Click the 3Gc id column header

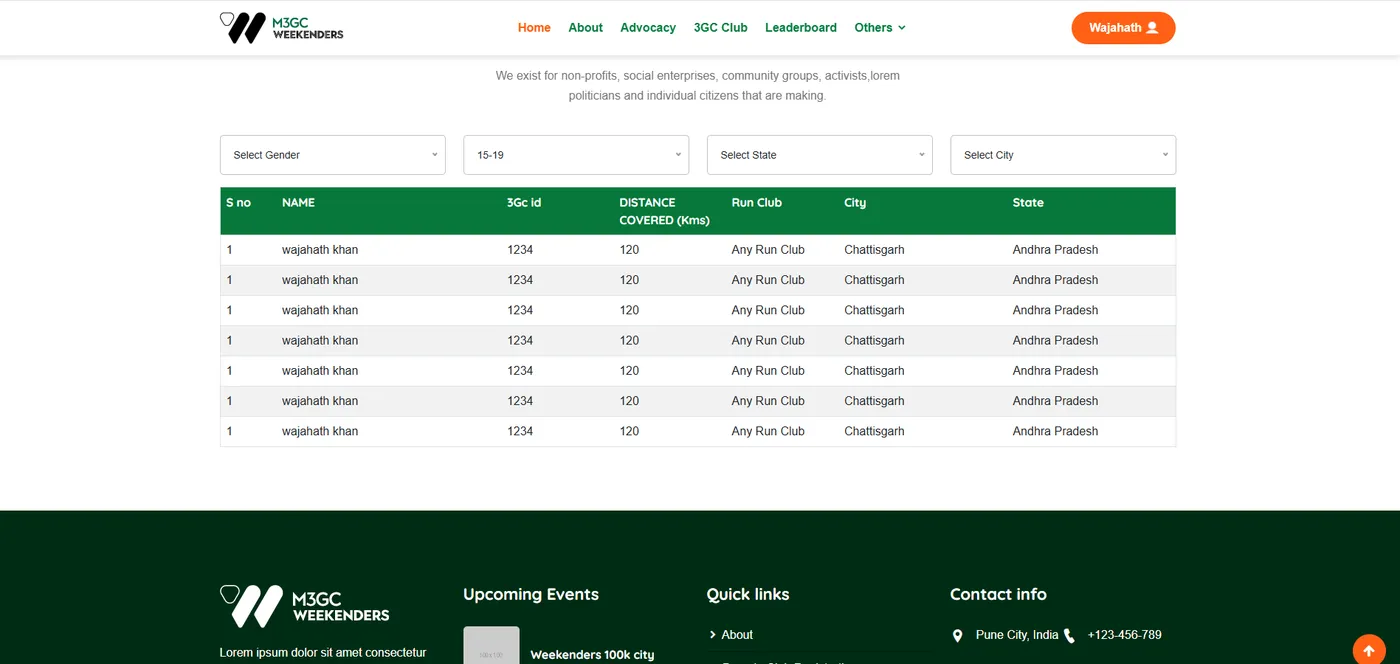(524, 202)
